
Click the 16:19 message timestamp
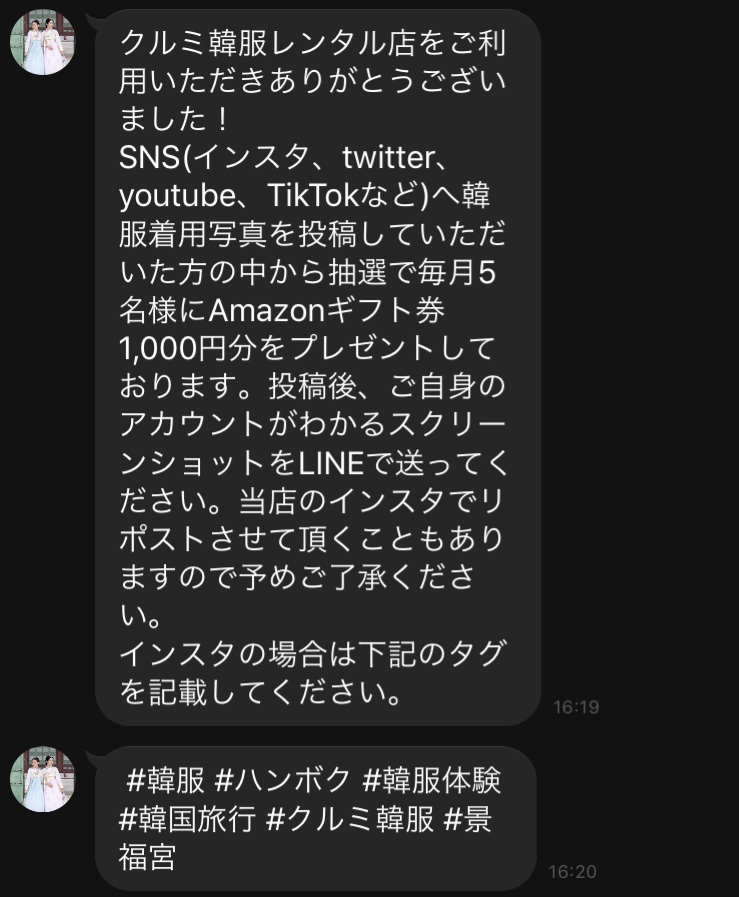(x=576, y=708)
